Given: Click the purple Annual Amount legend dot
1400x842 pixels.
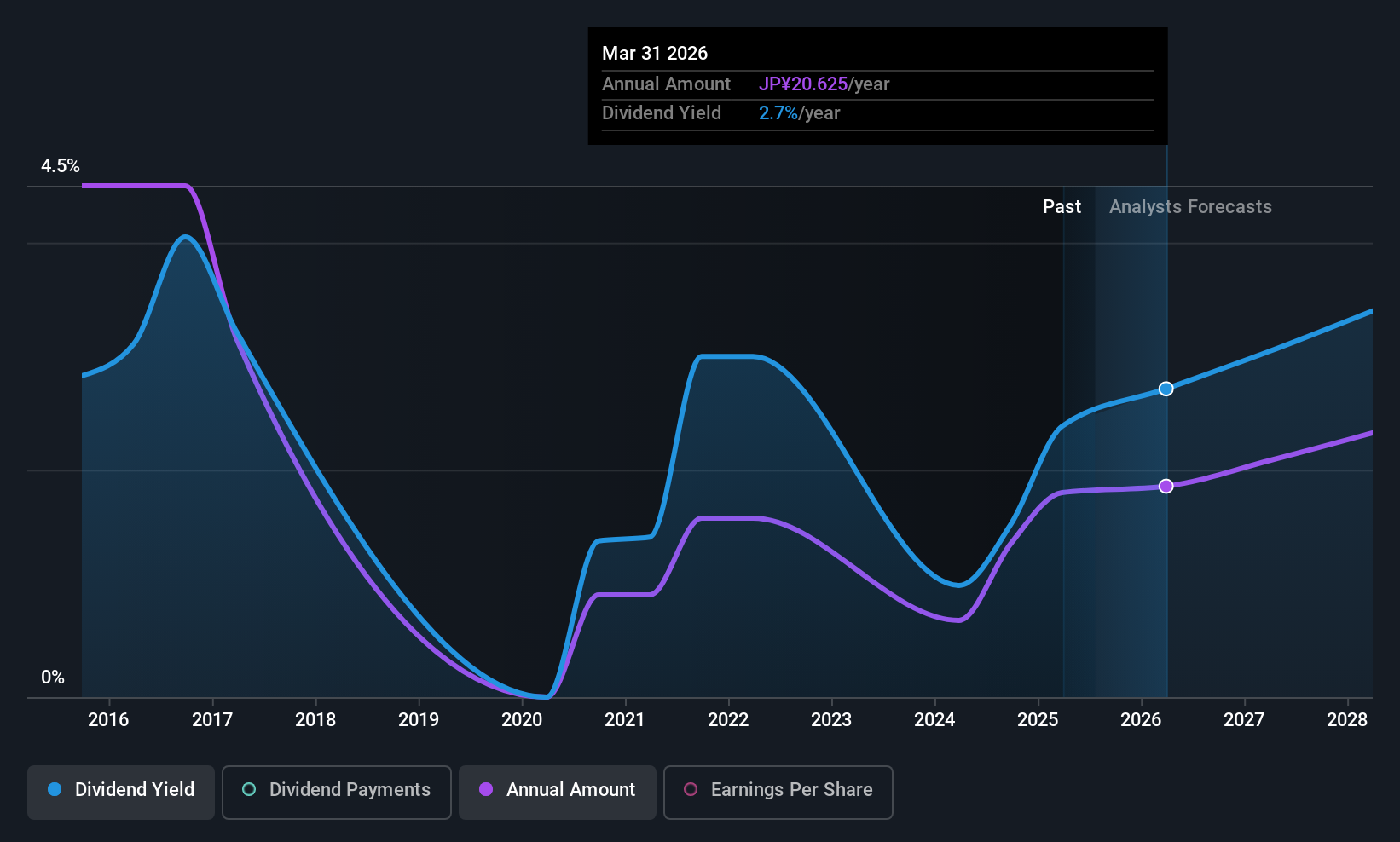Looking at the screenshot, I should pyautogui.click(x=486, y=789).
